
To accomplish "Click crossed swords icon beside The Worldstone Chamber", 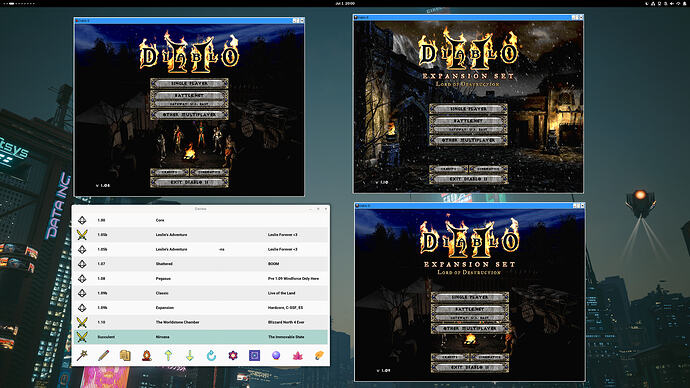I will coord(82,322).
